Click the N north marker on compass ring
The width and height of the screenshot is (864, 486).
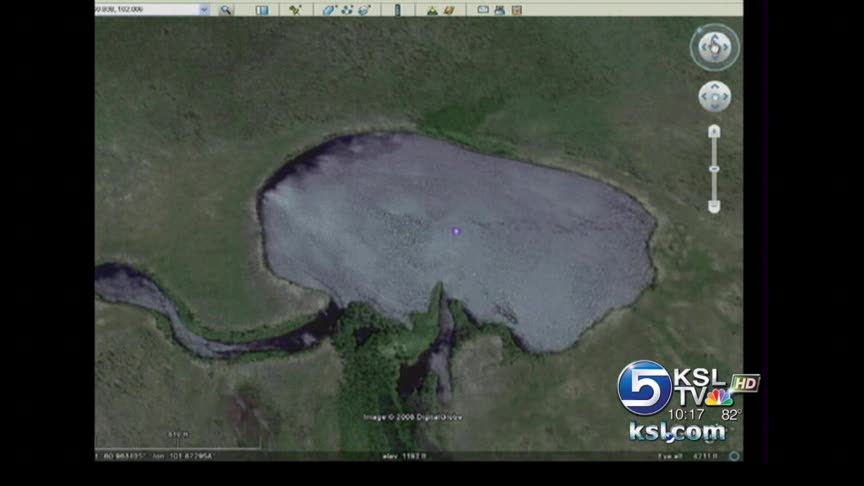coord(700,30)
